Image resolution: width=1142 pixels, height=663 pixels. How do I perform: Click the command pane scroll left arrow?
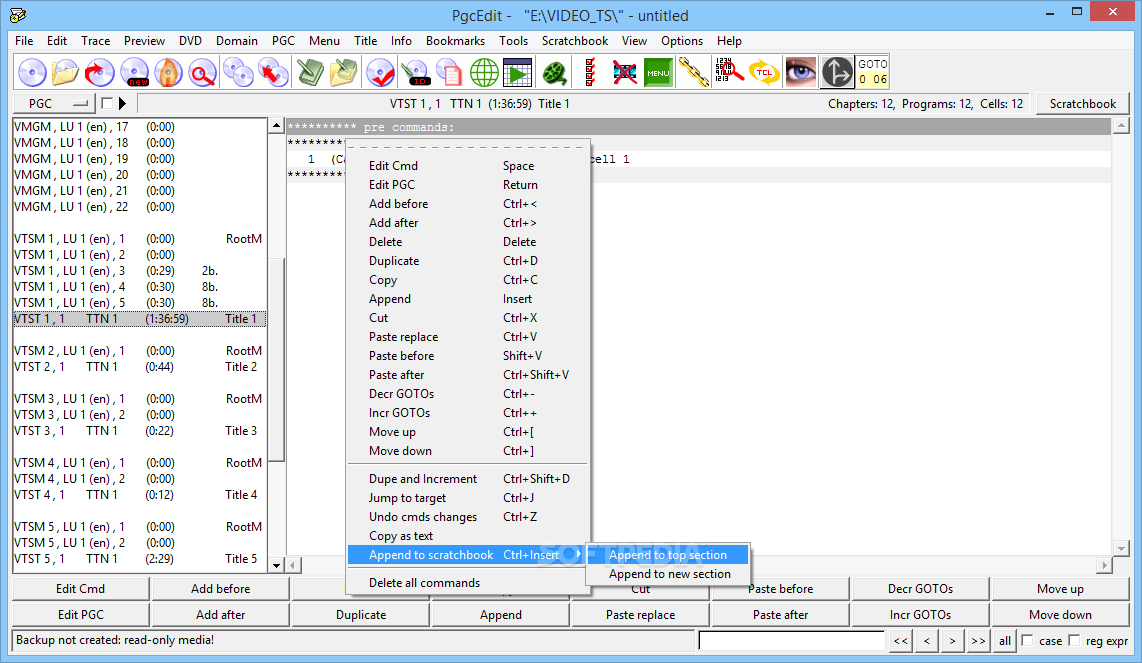[293, 565]
